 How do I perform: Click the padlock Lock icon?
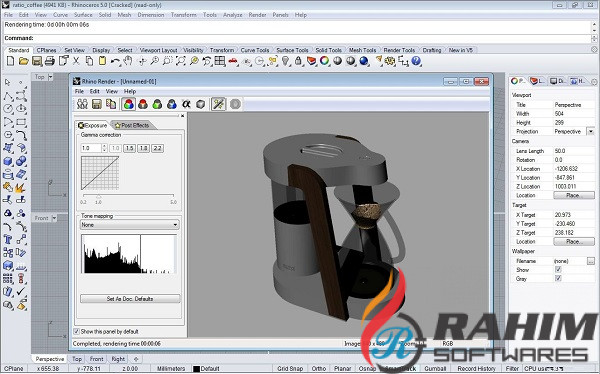pyautogui.click(x=298, y=61)
